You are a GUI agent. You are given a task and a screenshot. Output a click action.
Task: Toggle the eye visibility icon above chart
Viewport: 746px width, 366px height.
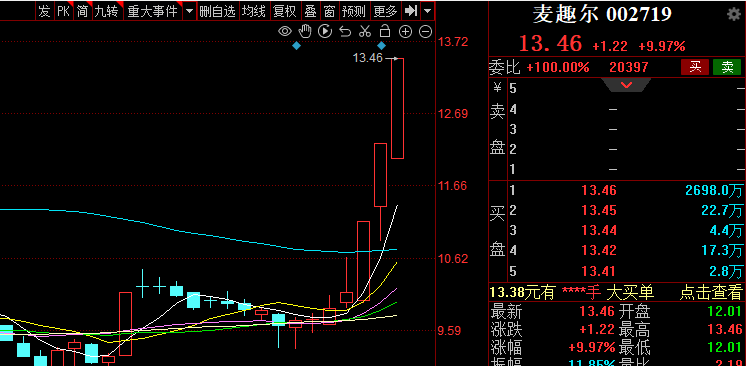[x=285, y=32]
